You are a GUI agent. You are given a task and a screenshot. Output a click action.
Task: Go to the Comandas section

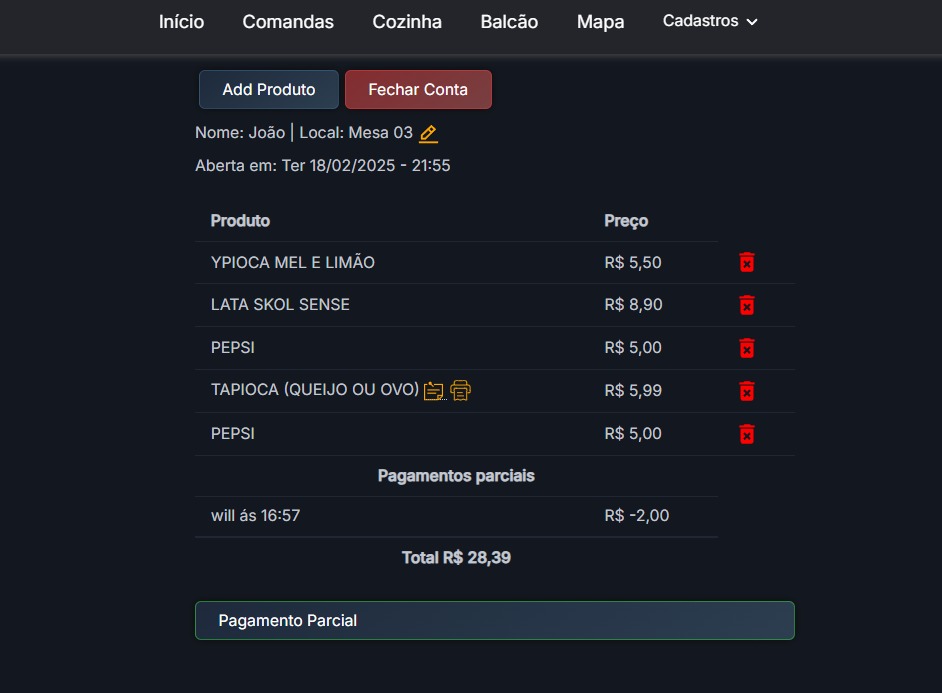point(288,21)
